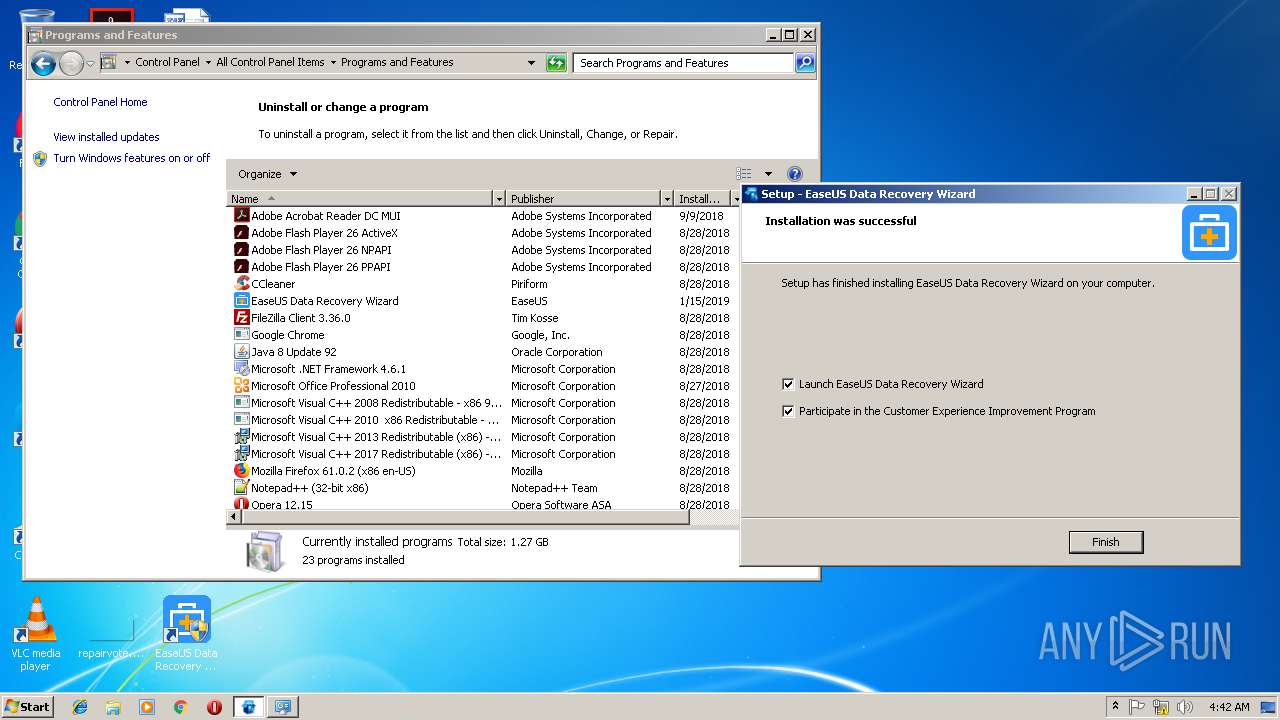This screenshot has height=720, width=1280.
Task: Click the volume speaker tray icon
Action: (x=1184, y=706)
